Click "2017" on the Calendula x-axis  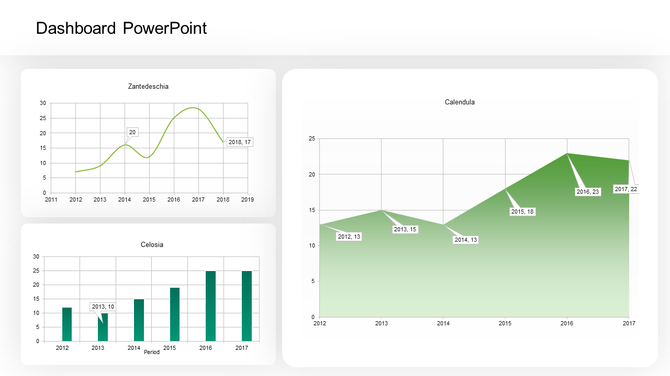coord(629,323)
